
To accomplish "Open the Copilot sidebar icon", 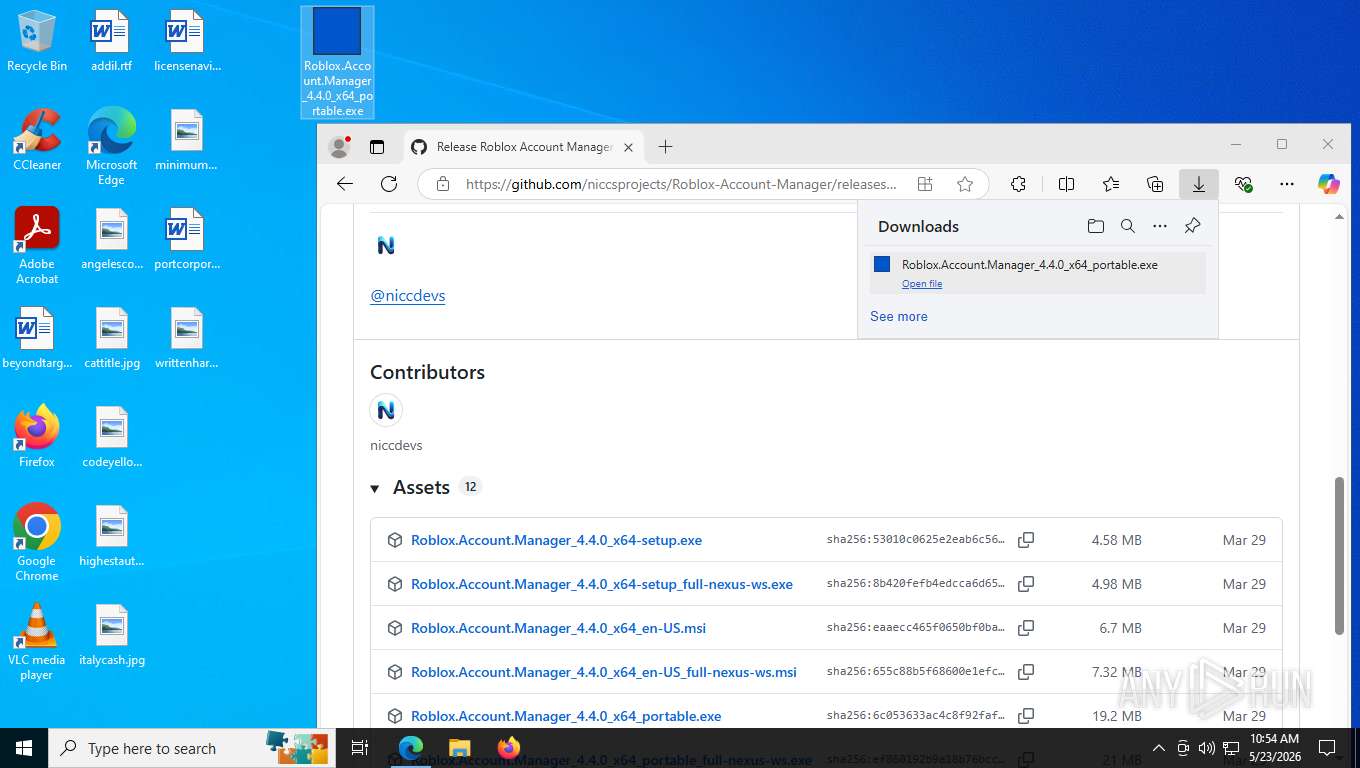I will [1329, 184].
